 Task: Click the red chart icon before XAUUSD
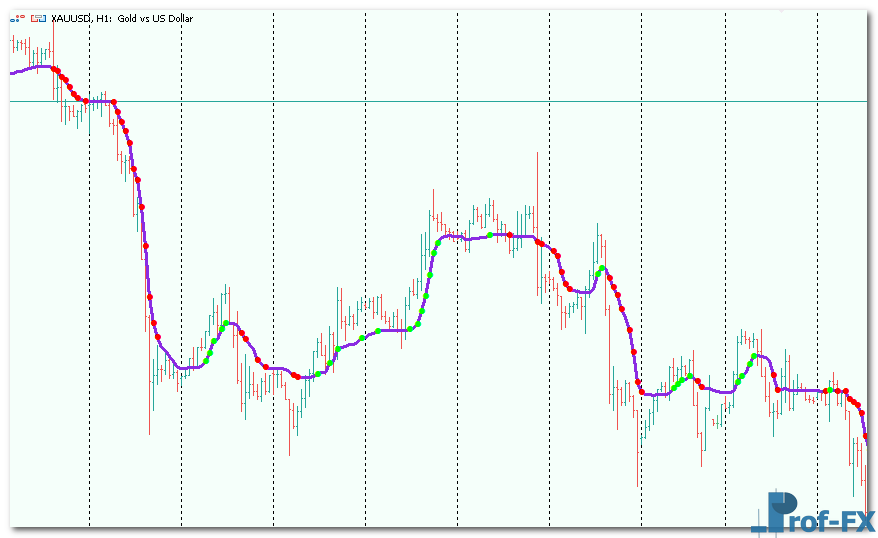(36, 19)
